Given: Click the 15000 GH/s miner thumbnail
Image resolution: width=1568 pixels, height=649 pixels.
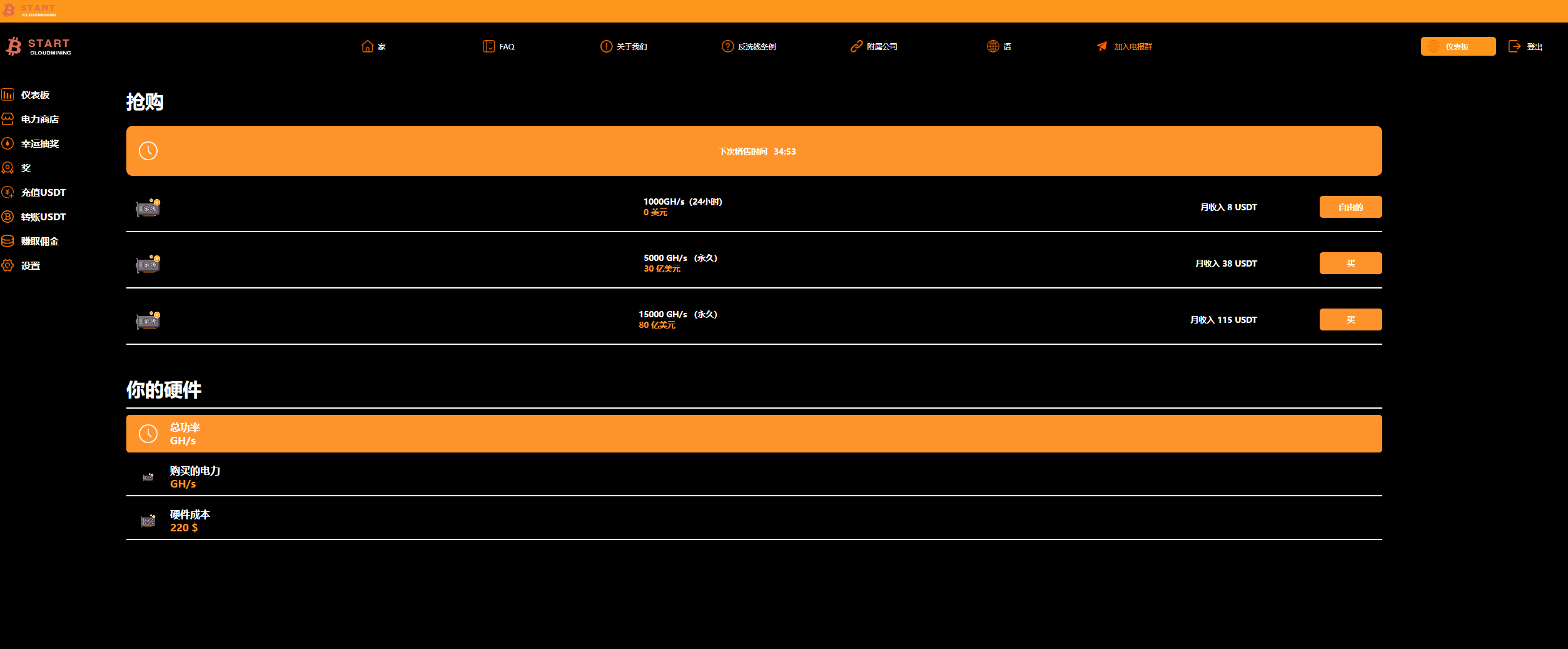Looking at the screenshot, I should click(x=148, y=320).
